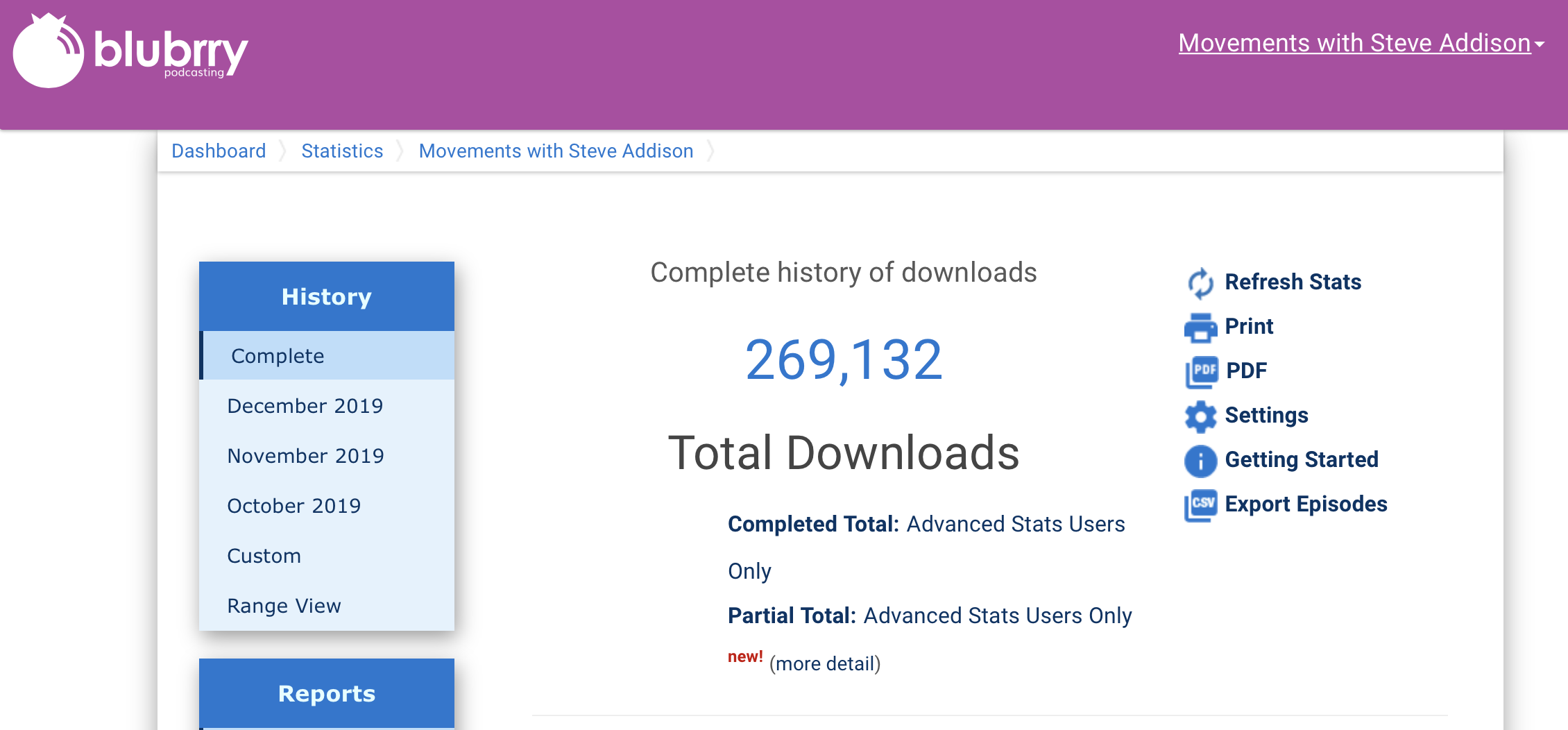The height and width of the screenshot is (730, 1568).
Task: Click the Print printer icon
Action: [x=1200, y=328]
